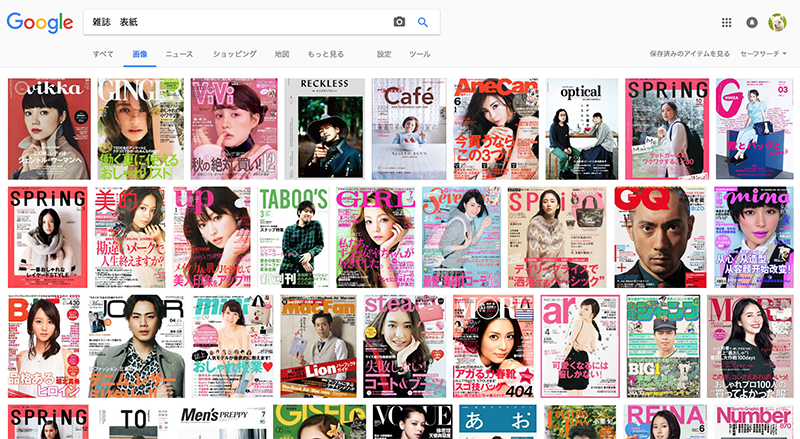
Task: Open the GINZA cover with blue box
Action: tap(755, 129)
